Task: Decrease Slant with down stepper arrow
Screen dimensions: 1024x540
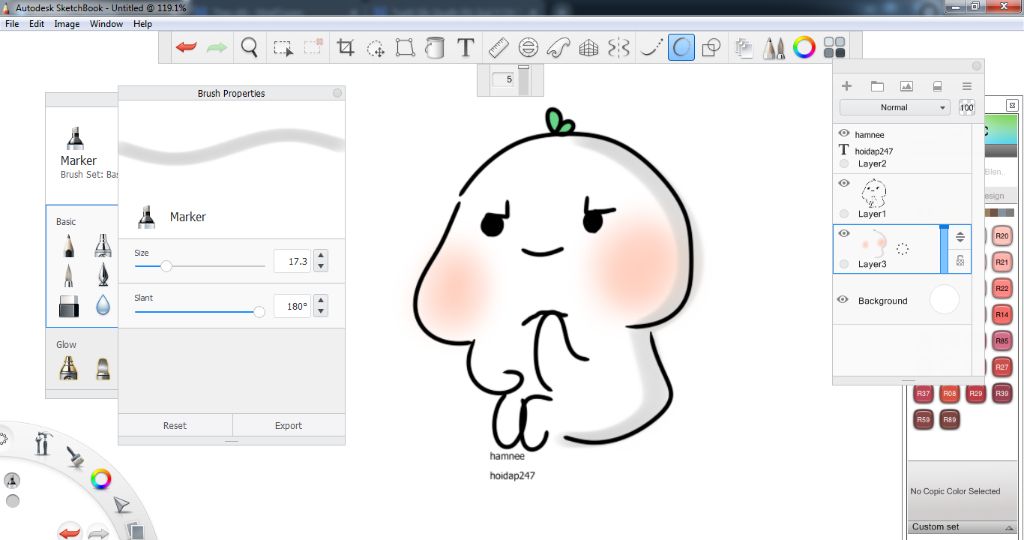Action: (x=320, y=311)
